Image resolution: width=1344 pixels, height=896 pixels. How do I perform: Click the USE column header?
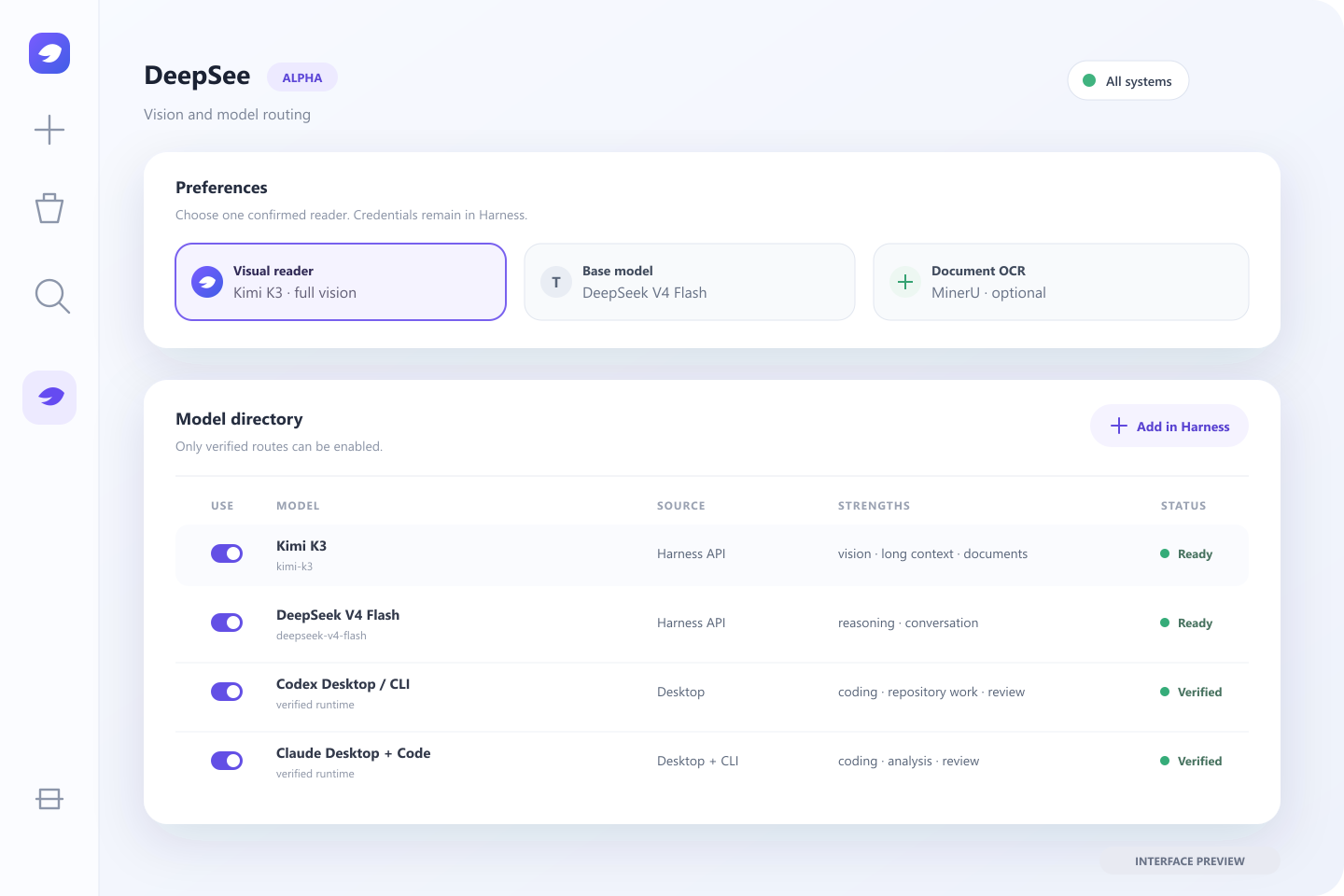click(x=222, y=506)
